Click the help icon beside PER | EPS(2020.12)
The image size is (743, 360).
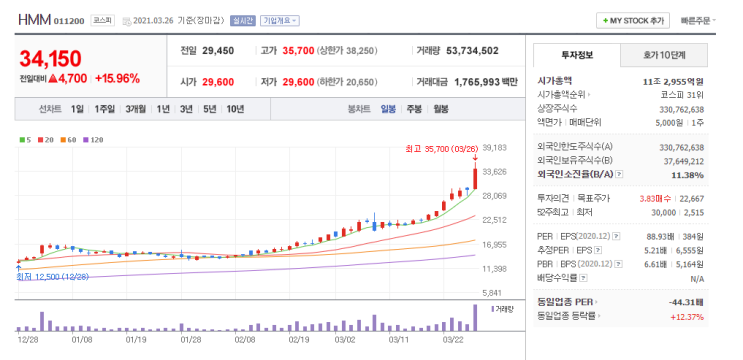tap(616, 235)
